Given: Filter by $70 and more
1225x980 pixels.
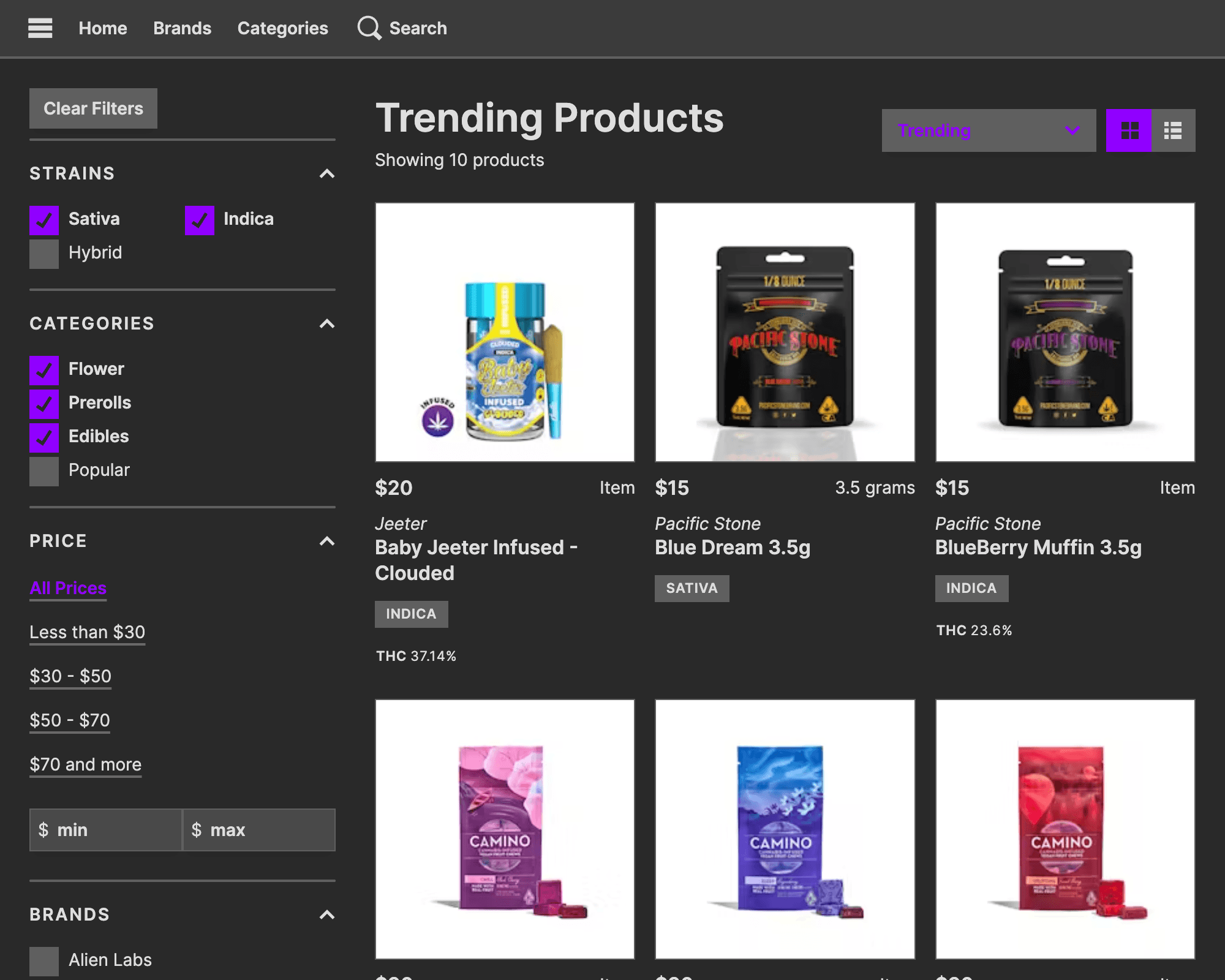Looking at the screenshot, I should [86, 764].
